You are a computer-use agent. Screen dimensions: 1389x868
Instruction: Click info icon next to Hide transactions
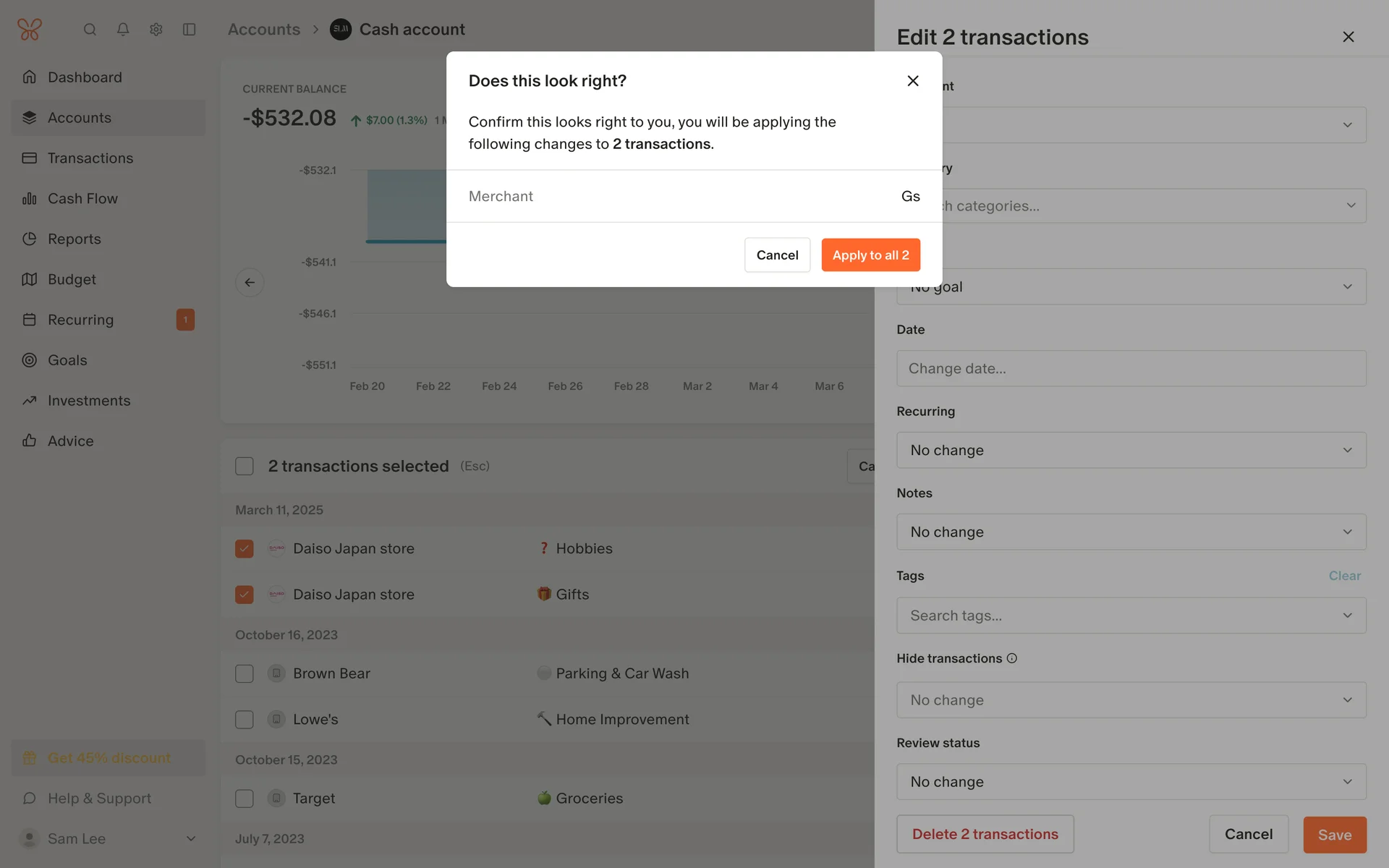pyautogui.click(x=1012, y=658)
